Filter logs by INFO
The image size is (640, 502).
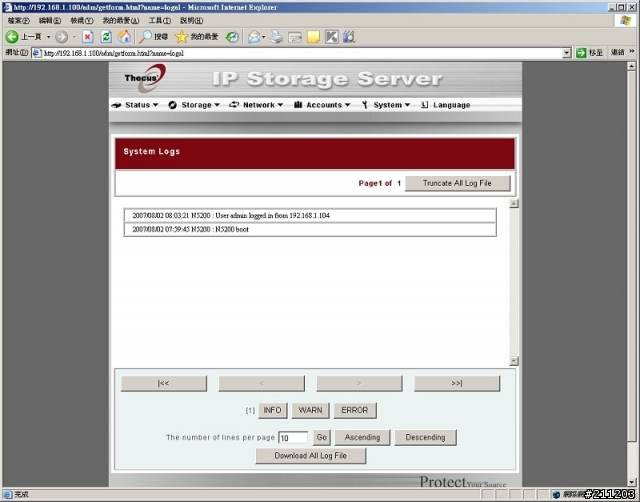point(273,411)
